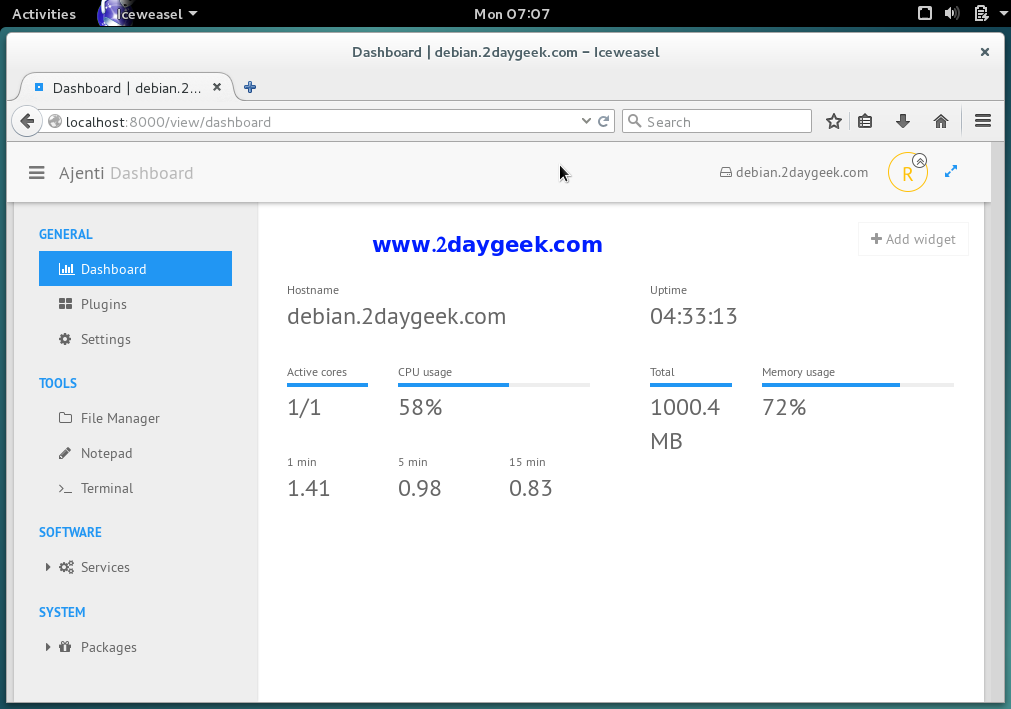Bookmark this page with star icon
1011x709 pixels.
[834, 121]
